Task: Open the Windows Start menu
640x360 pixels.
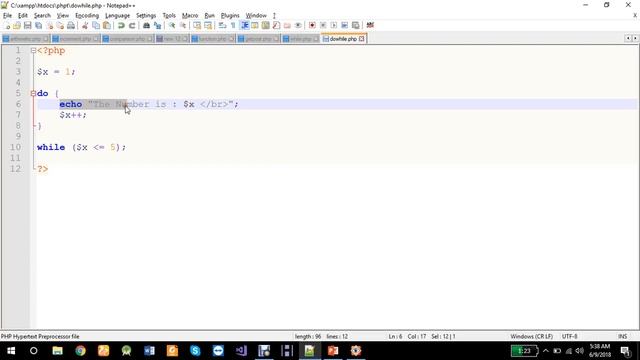Action: tap(11, 351)
